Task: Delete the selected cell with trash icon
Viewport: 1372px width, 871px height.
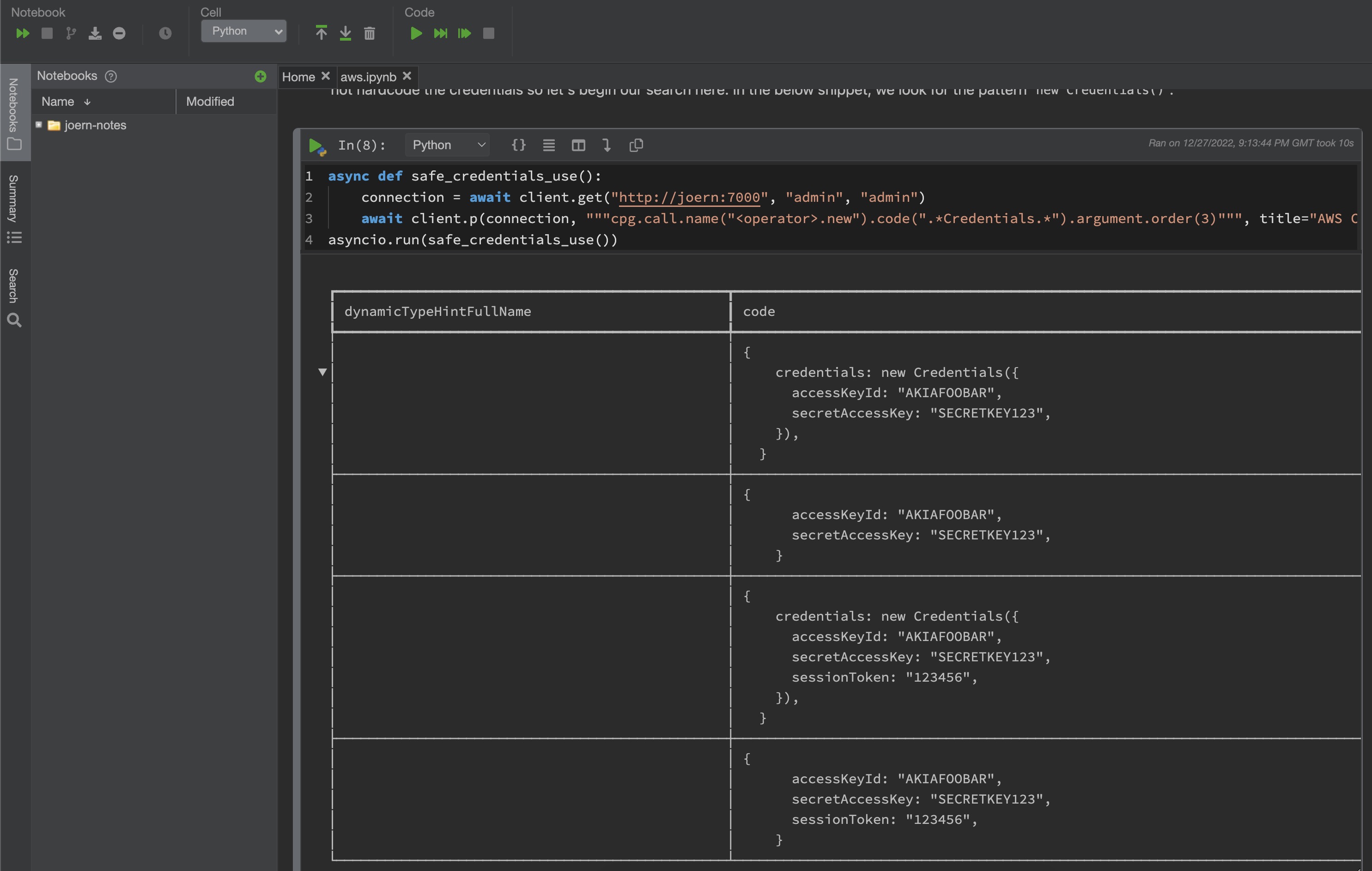Action: [x=369, y=34]
